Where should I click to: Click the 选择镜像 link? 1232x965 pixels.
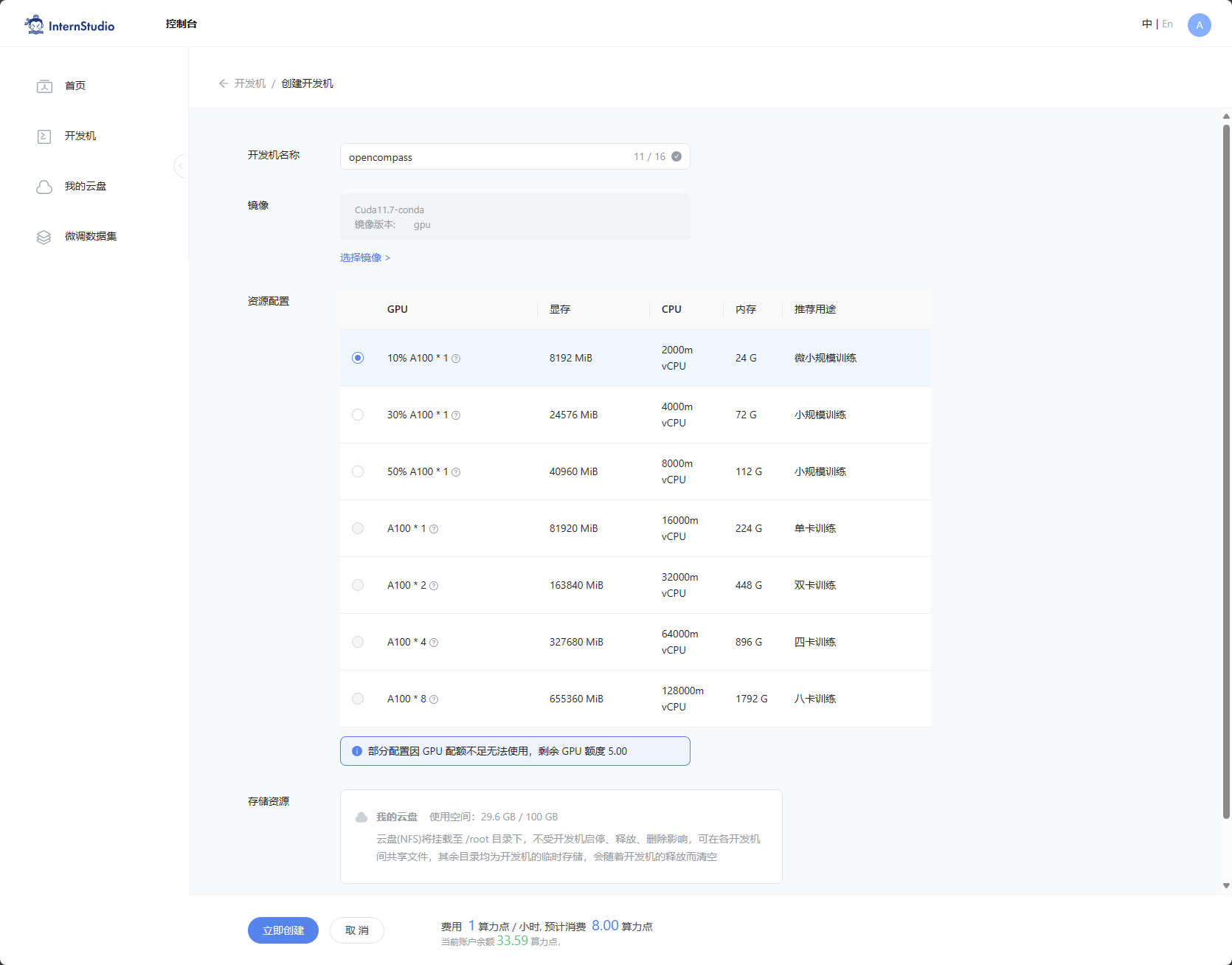pyautogui.click(x=365, y=257)
